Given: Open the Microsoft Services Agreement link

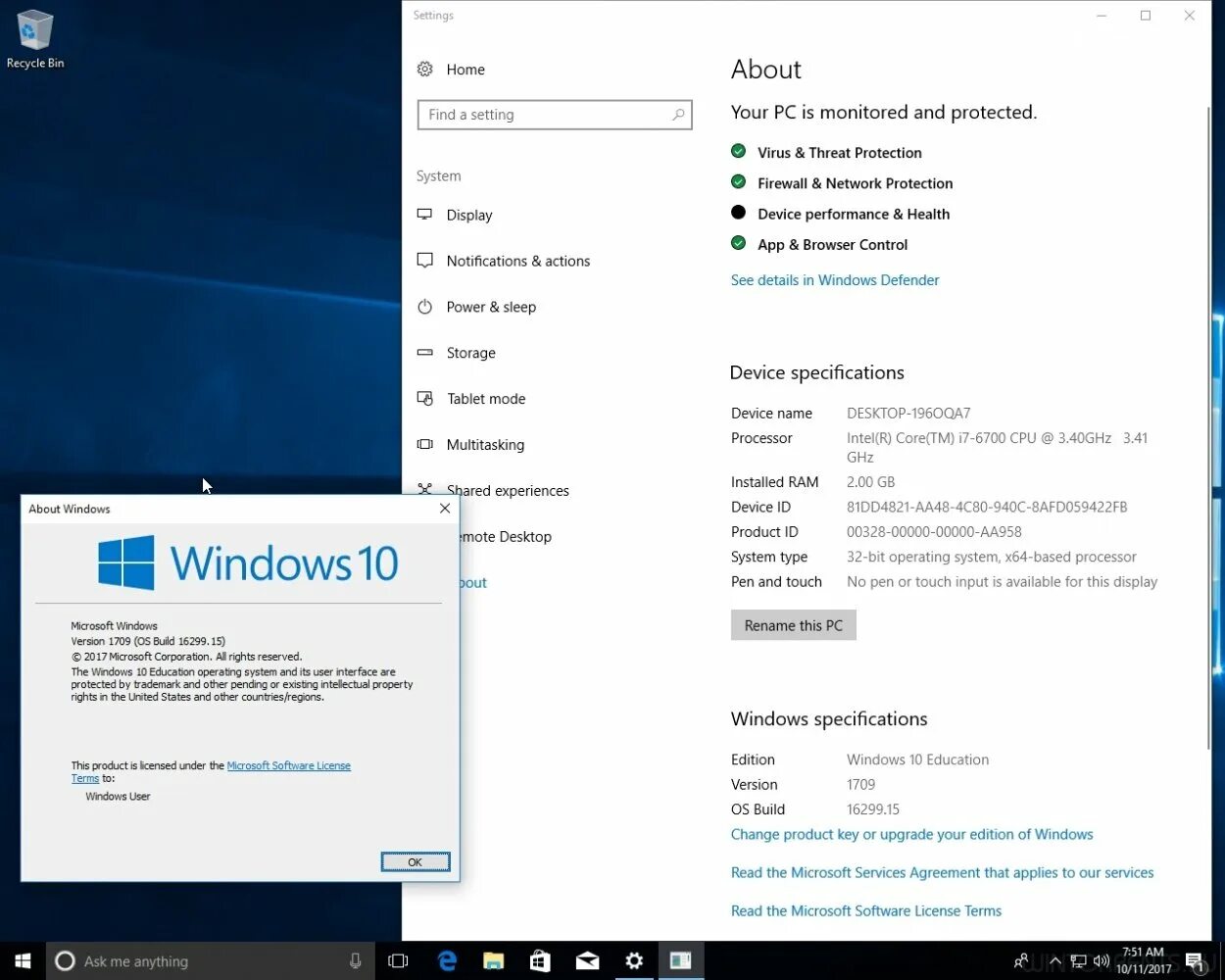Looking at the screenshot, I should pos(942,873).
